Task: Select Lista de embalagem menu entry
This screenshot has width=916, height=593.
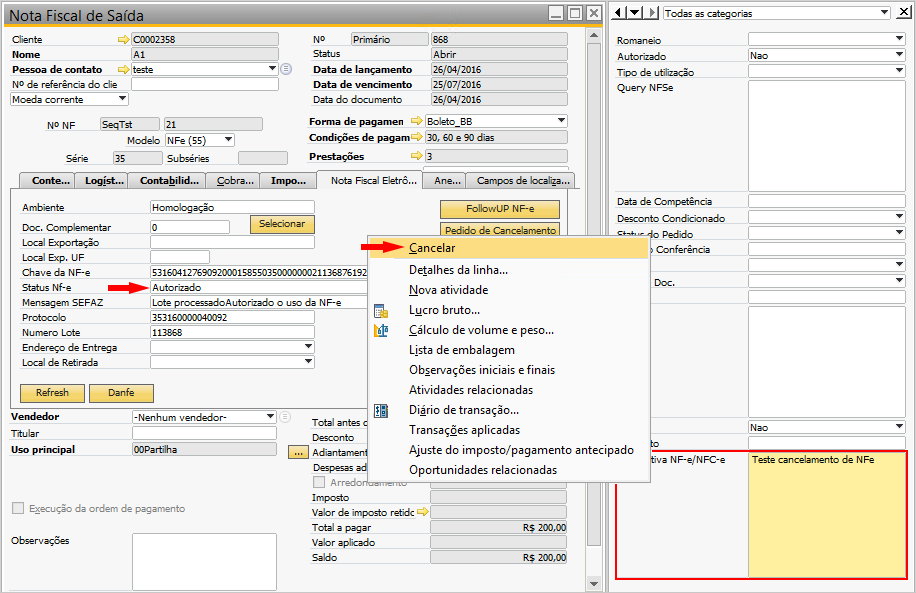Action: (x=508, y=350)
